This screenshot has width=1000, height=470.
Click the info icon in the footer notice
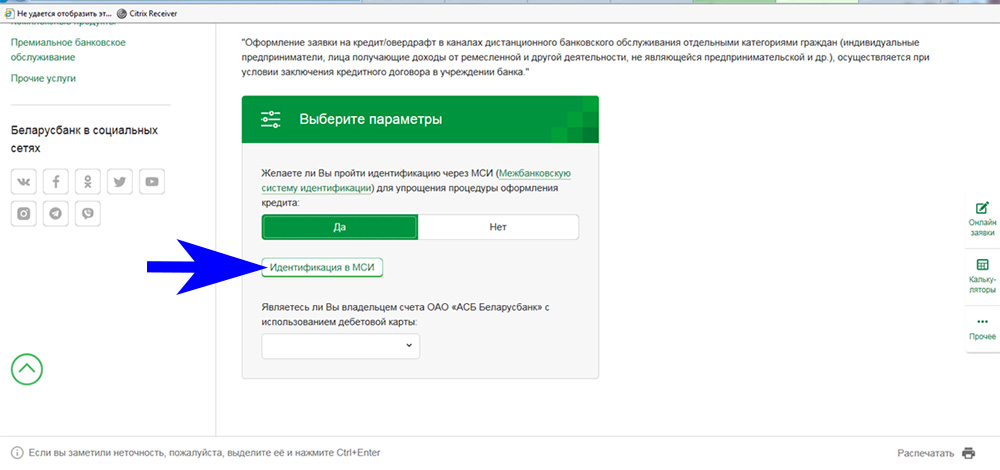point(17,453)
